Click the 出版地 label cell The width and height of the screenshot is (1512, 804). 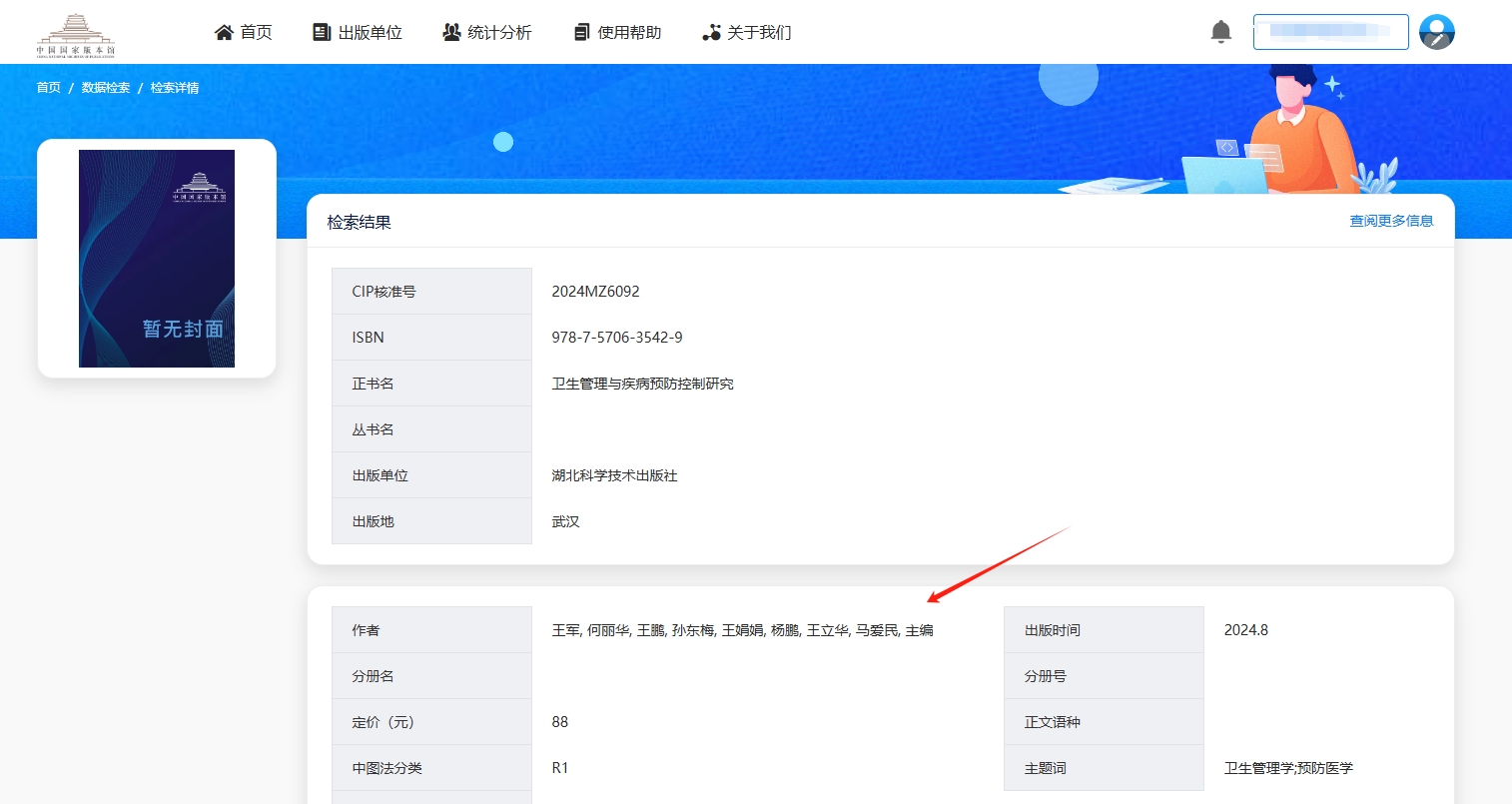point(431,521)
